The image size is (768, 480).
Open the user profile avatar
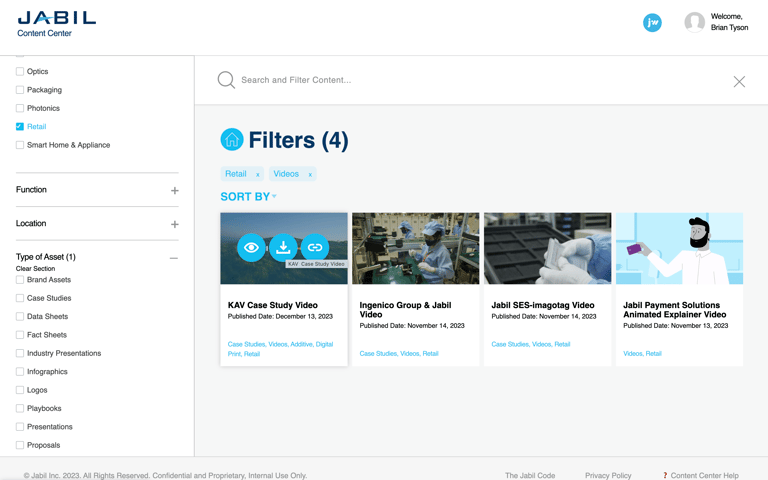click(694, 22)
